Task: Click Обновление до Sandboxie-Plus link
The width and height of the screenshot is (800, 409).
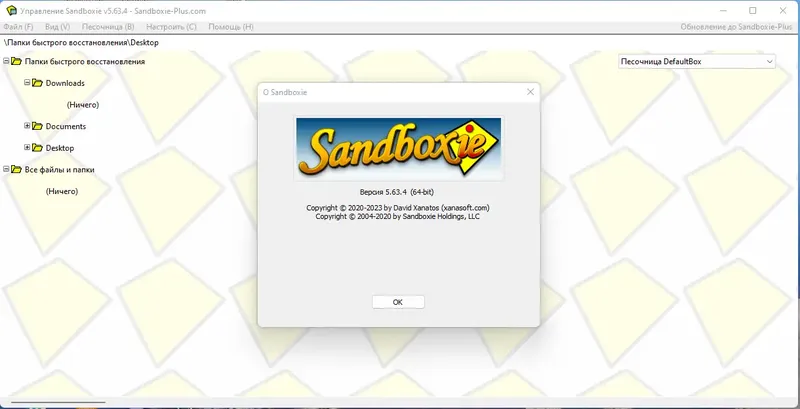Action: click(x=736, y=27)
